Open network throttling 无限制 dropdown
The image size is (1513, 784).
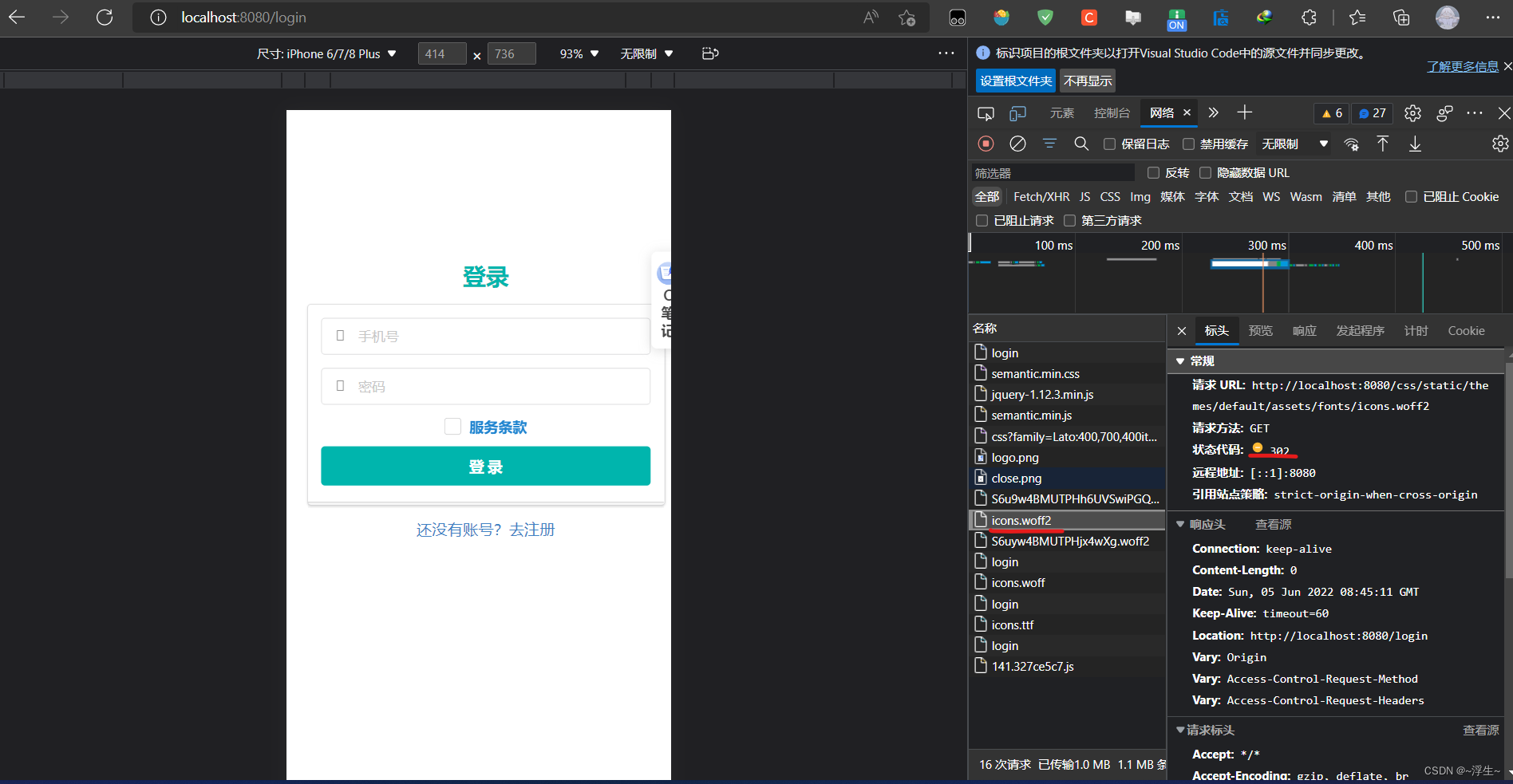pyautogui.click(x=1294, y=144)
